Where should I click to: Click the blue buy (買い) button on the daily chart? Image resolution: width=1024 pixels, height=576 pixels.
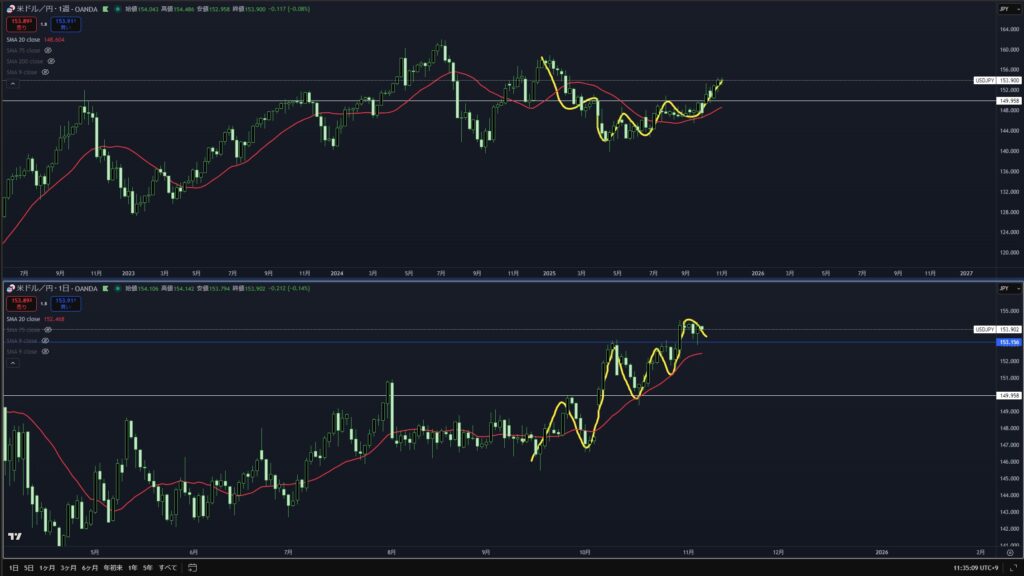click(66, 303)
